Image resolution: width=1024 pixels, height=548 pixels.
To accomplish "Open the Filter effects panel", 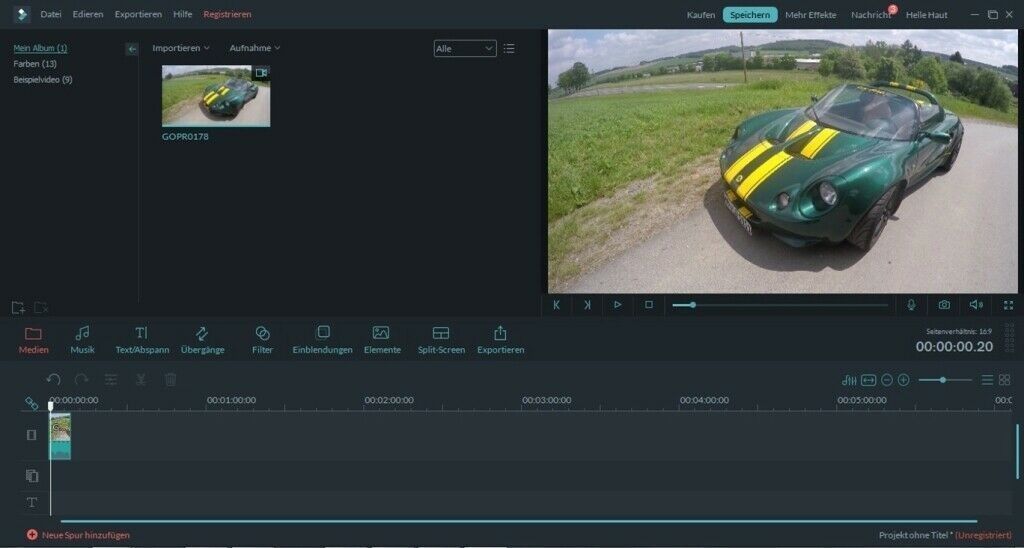I will tap(262, 339).
